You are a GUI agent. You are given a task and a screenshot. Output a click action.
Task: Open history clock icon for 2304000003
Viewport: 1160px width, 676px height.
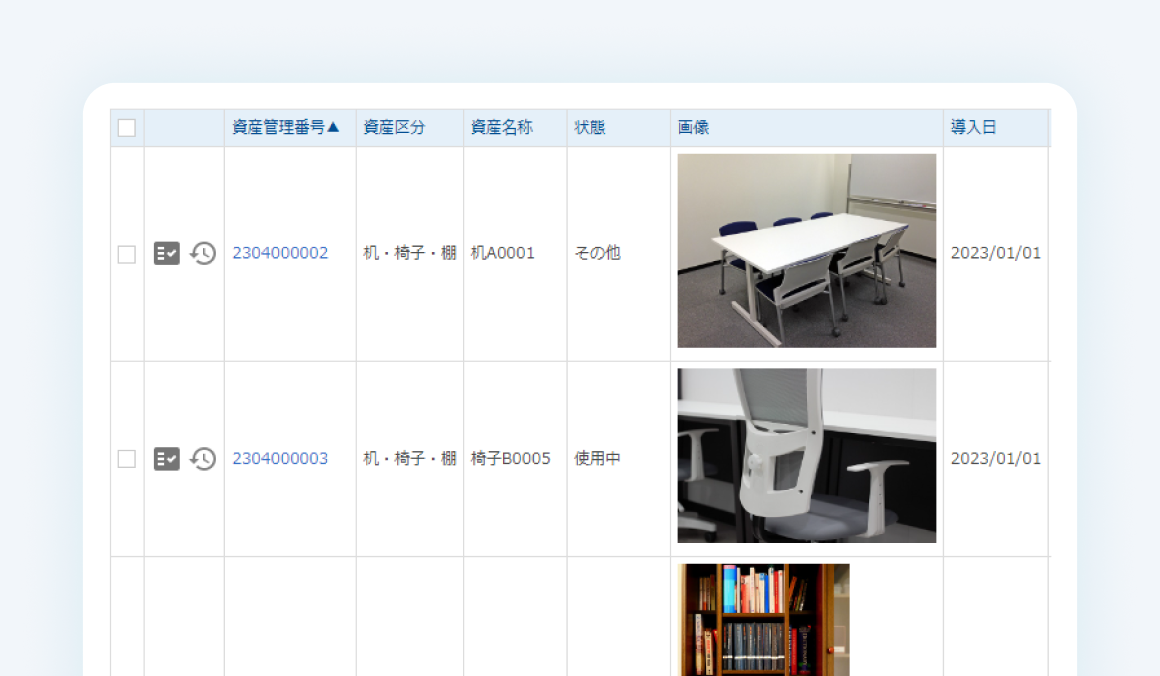coord(203,459)
